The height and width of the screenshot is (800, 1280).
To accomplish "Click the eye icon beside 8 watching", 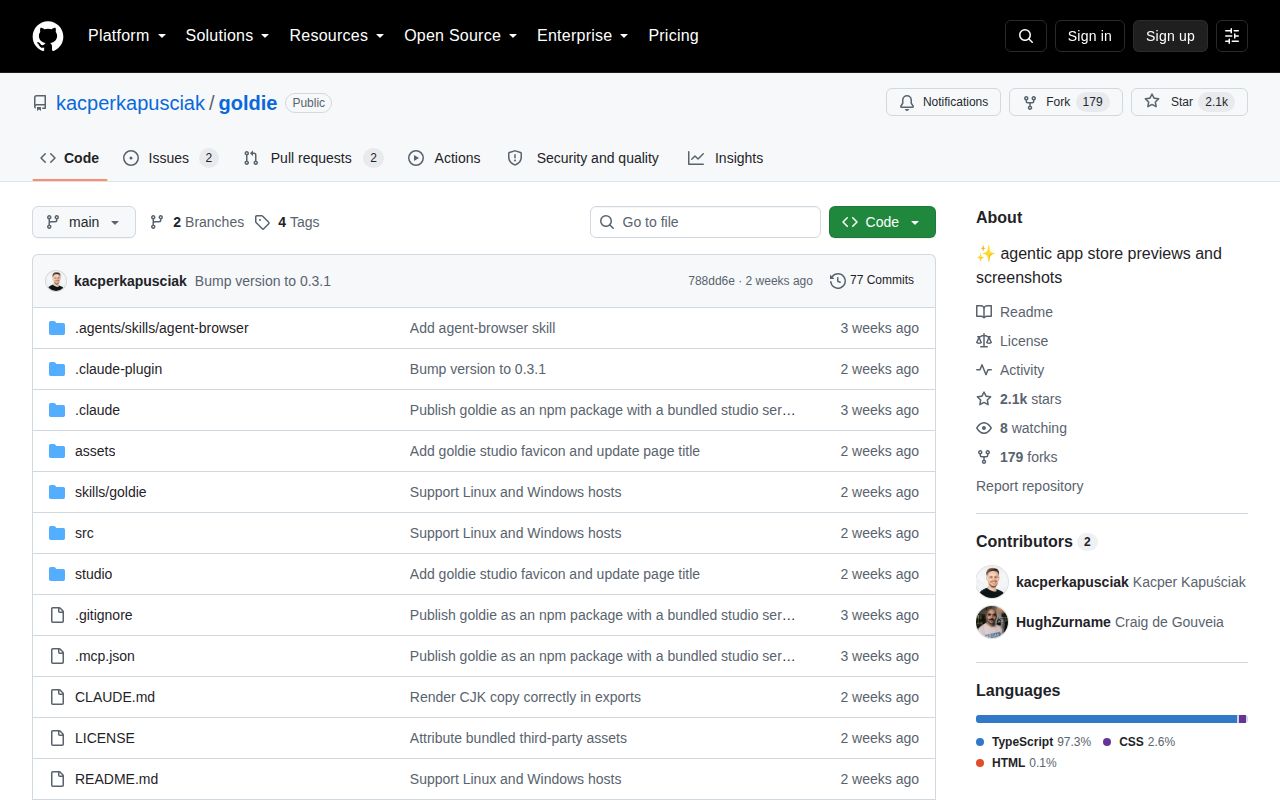I will pos(984,428).
